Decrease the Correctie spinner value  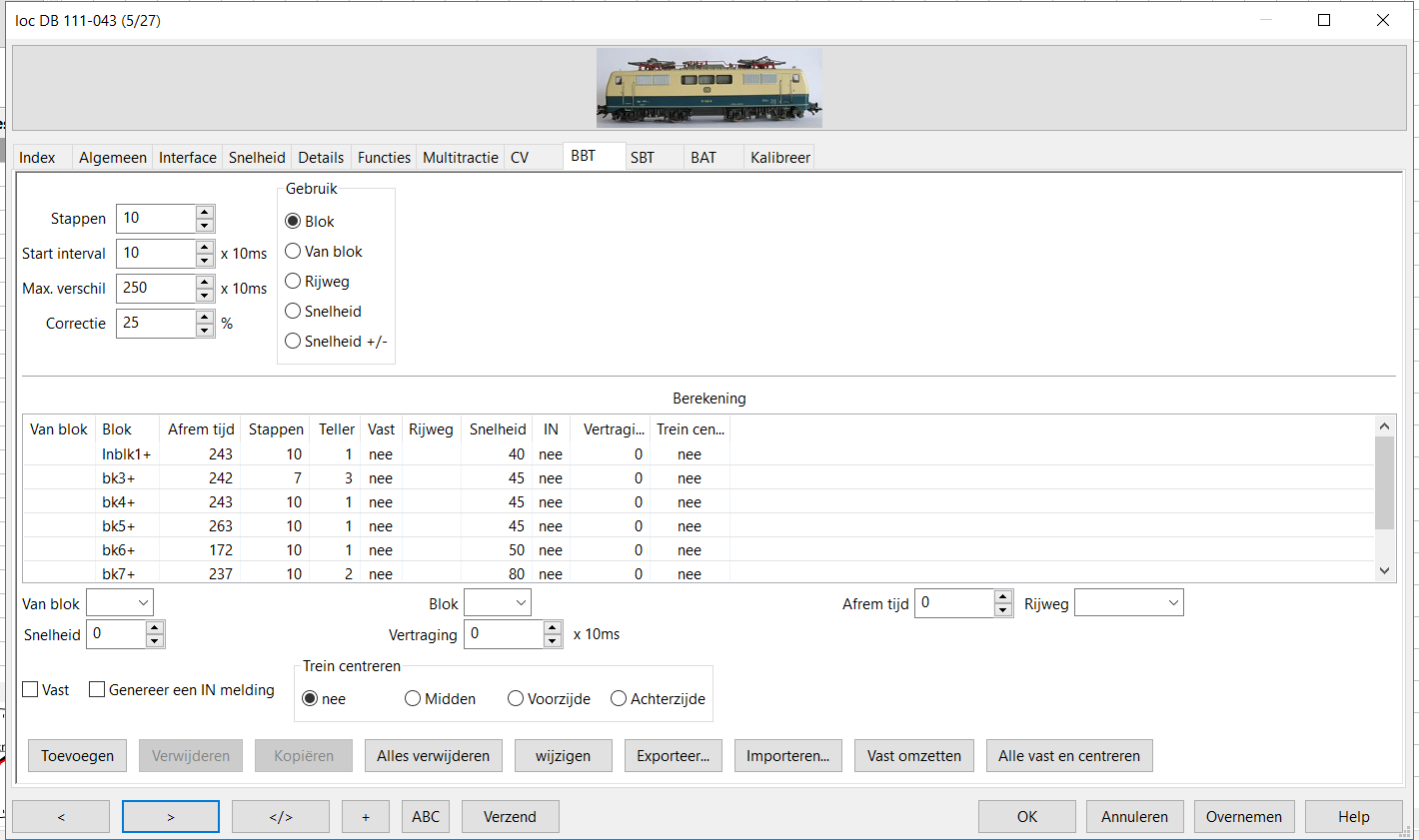coord(205,331)
